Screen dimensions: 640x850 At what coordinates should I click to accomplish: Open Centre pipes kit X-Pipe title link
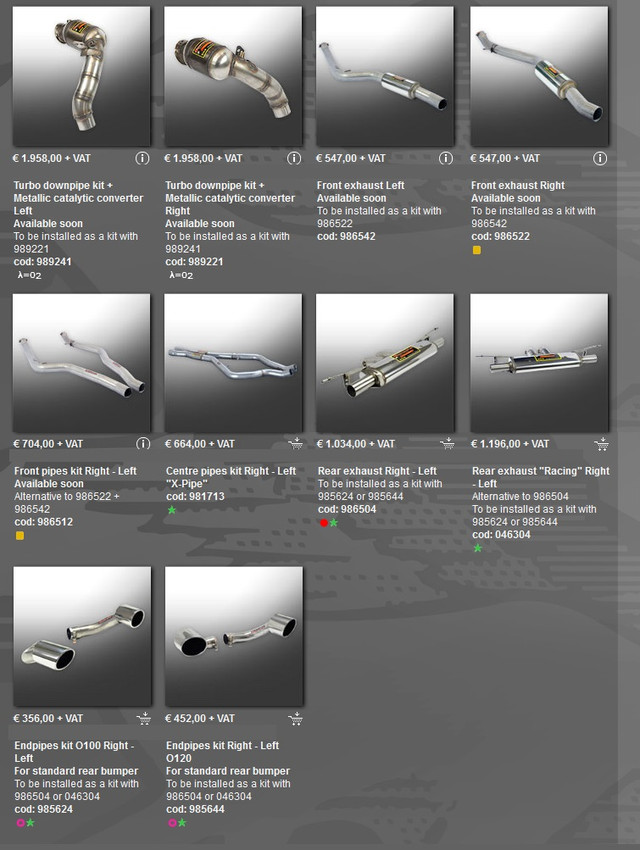[x=231, y=477]
